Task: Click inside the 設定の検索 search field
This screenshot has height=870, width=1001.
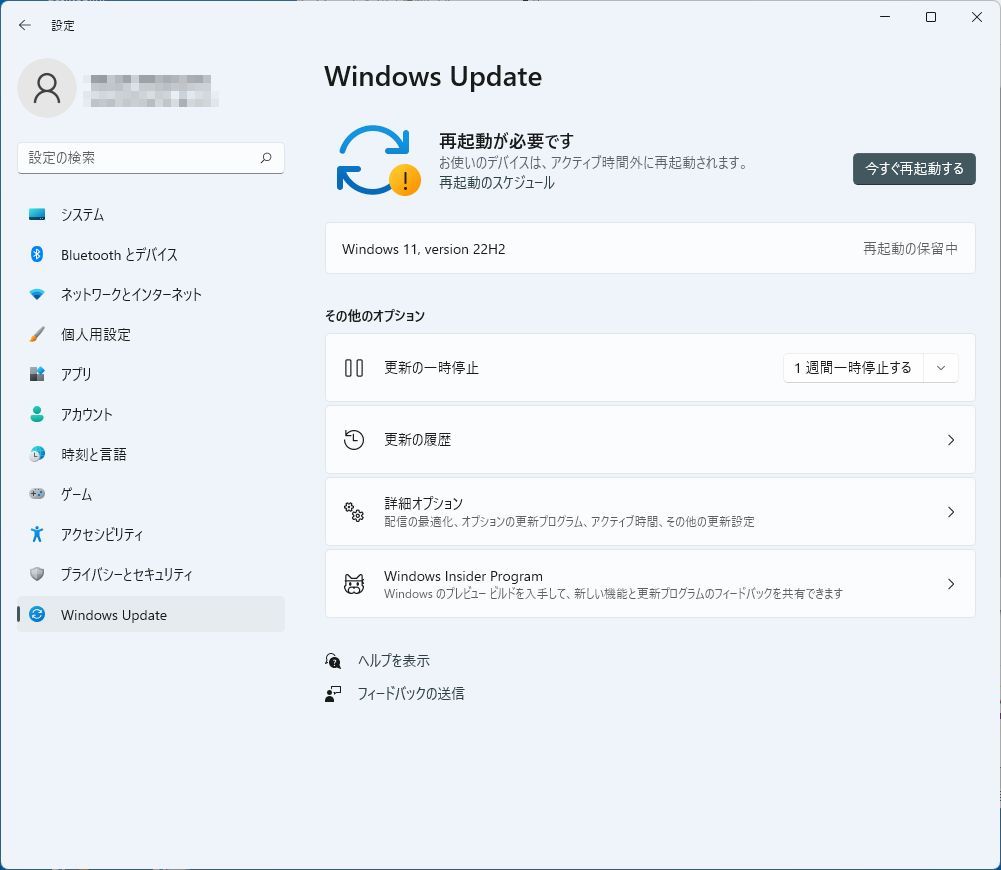Action: 140,157
